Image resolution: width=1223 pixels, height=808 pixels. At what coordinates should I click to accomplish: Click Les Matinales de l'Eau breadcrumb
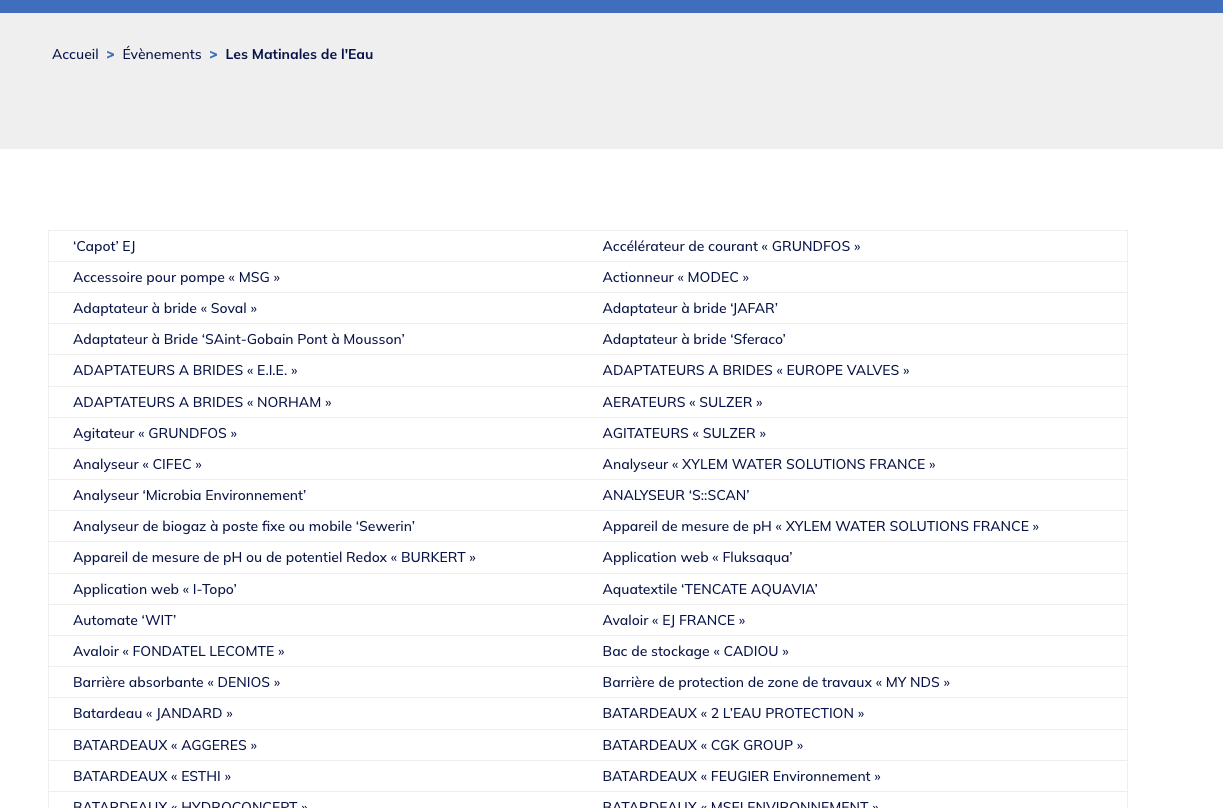(x=299, y=54)
